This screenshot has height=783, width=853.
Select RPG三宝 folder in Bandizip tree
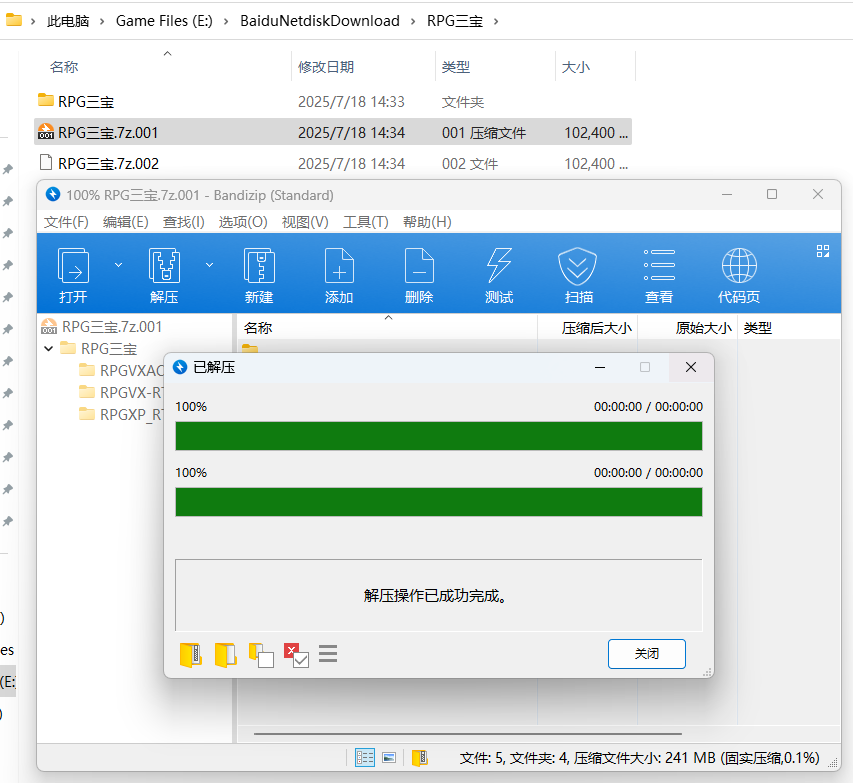(x=98, y=348)
